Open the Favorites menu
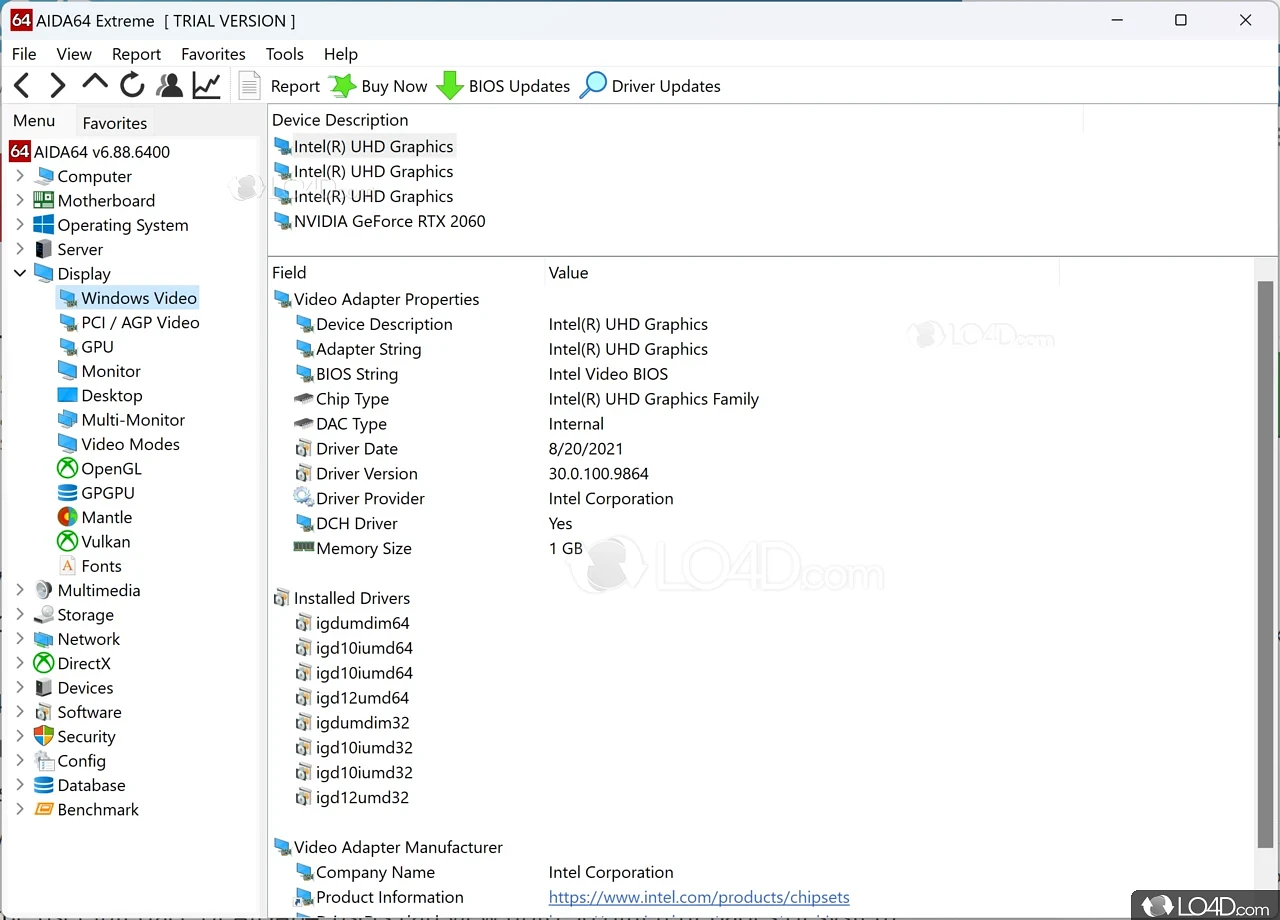The height and width of the screenshot is (920, 1280). tap(213, 54)
